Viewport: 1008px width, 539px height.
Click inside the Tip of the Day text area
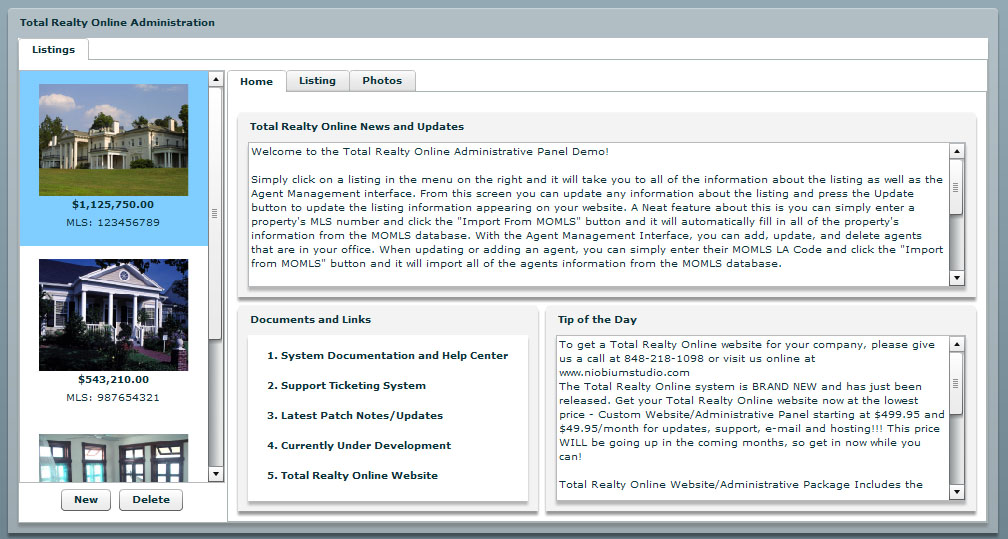click(x=753, y=418)
